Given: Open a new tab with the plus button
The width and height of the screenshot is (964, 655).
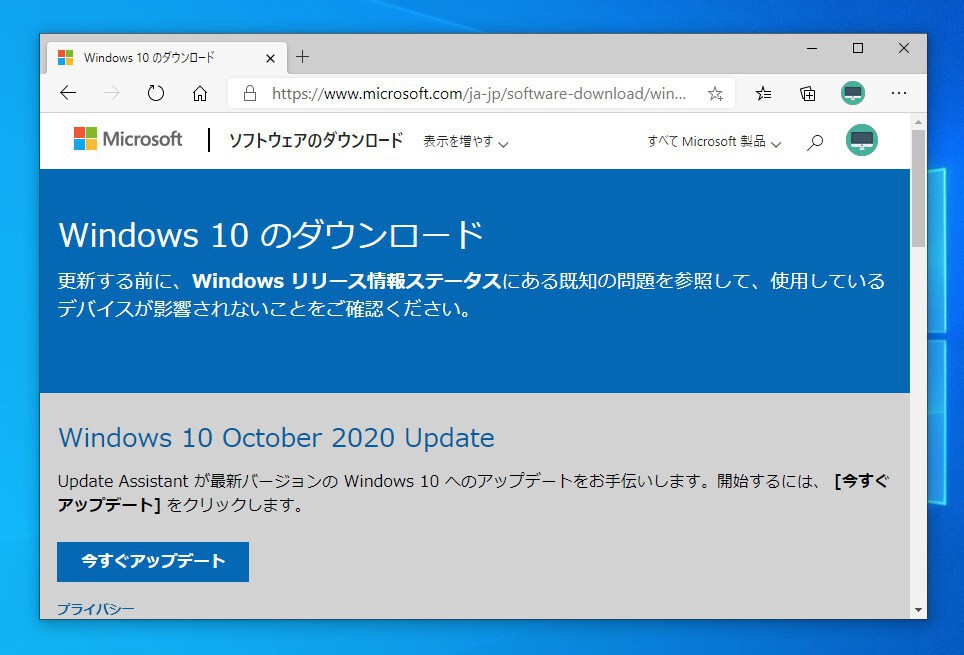Looking at the screenshot, I should click(302, 57).
